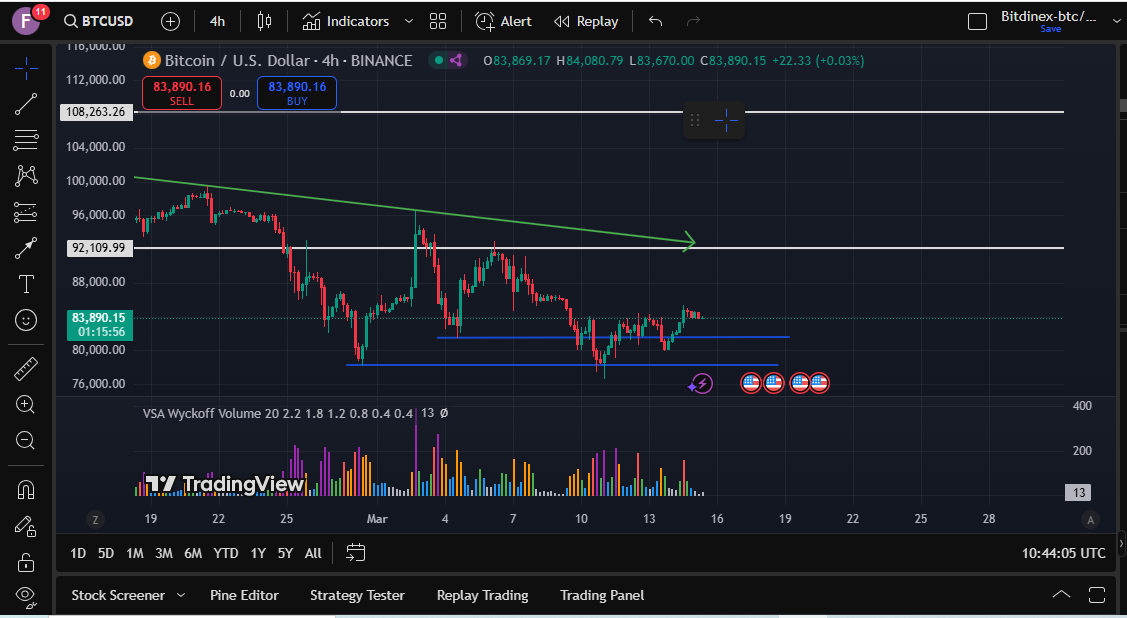The width and height of the screenshot is (1127, 618).
Task: Click the BUY 83,890.16 button
Action: click(297, 93)
